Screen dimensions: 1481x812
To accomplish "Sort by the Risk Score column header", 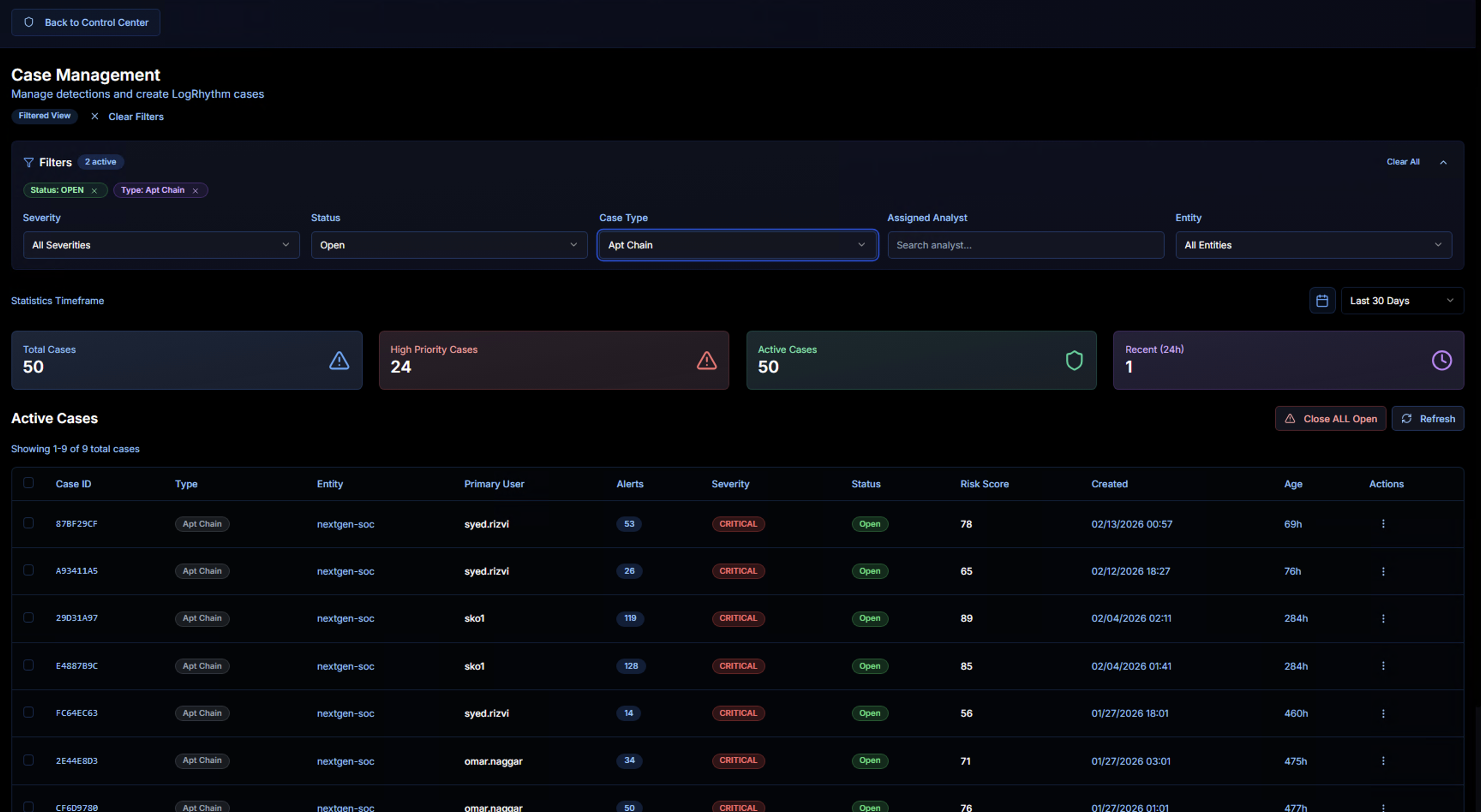I will 984,484.
